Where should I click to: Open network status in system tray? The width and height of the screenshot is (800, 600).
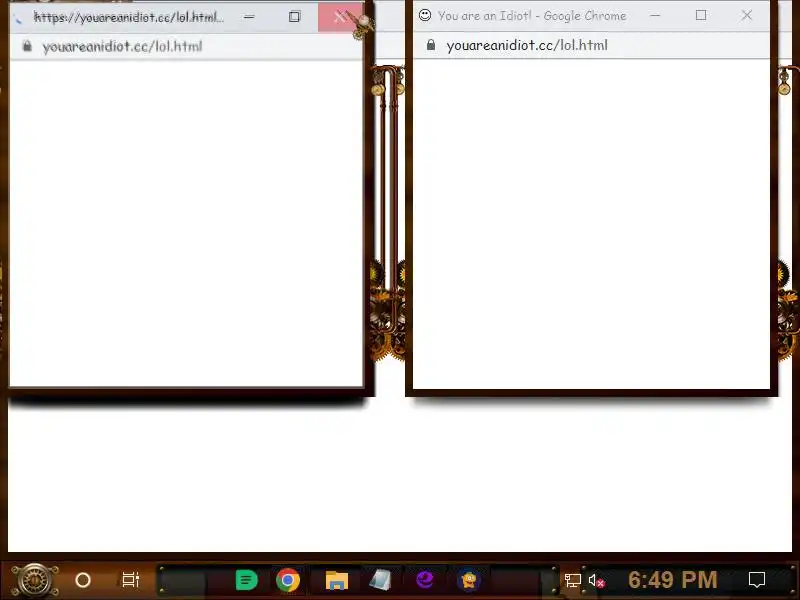click(572, 580)
